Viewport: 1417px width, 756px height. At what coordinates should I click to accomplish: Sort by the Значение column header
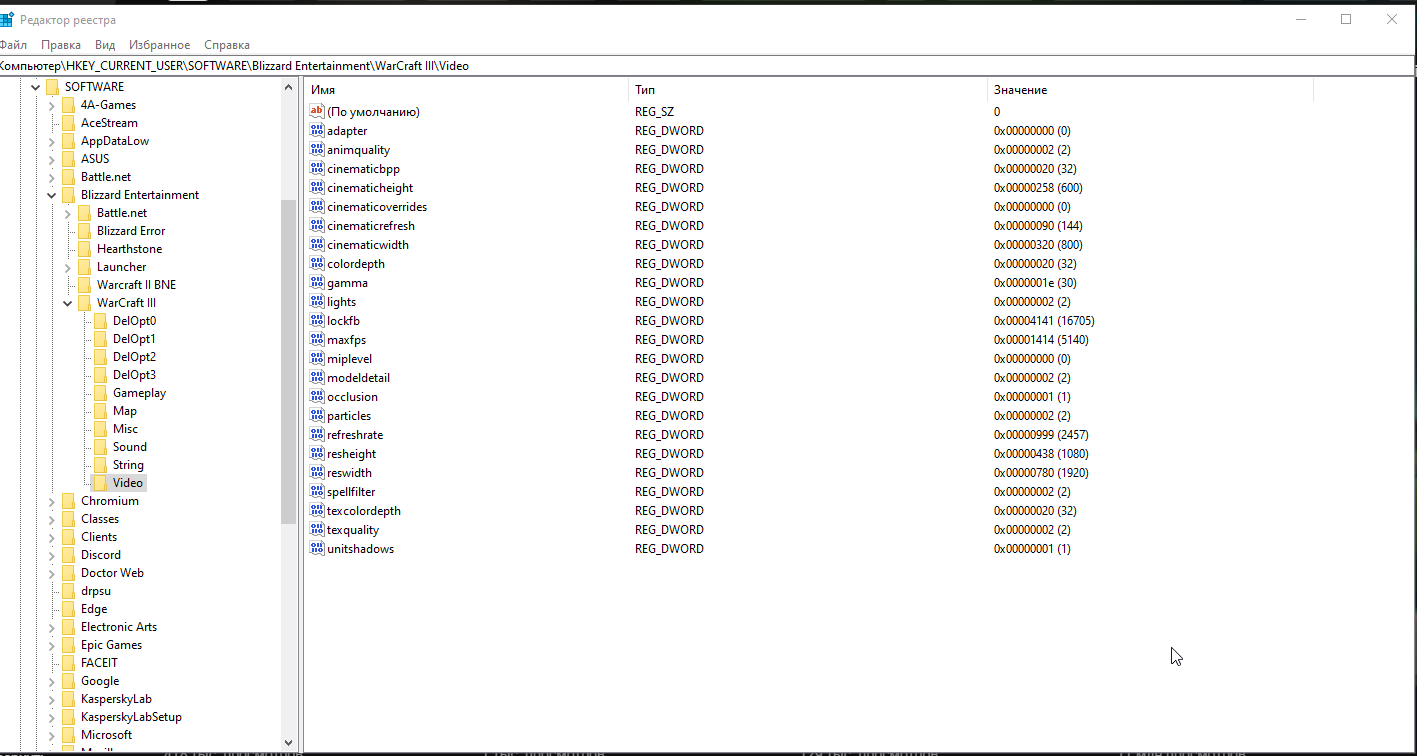pos(1150,90)
